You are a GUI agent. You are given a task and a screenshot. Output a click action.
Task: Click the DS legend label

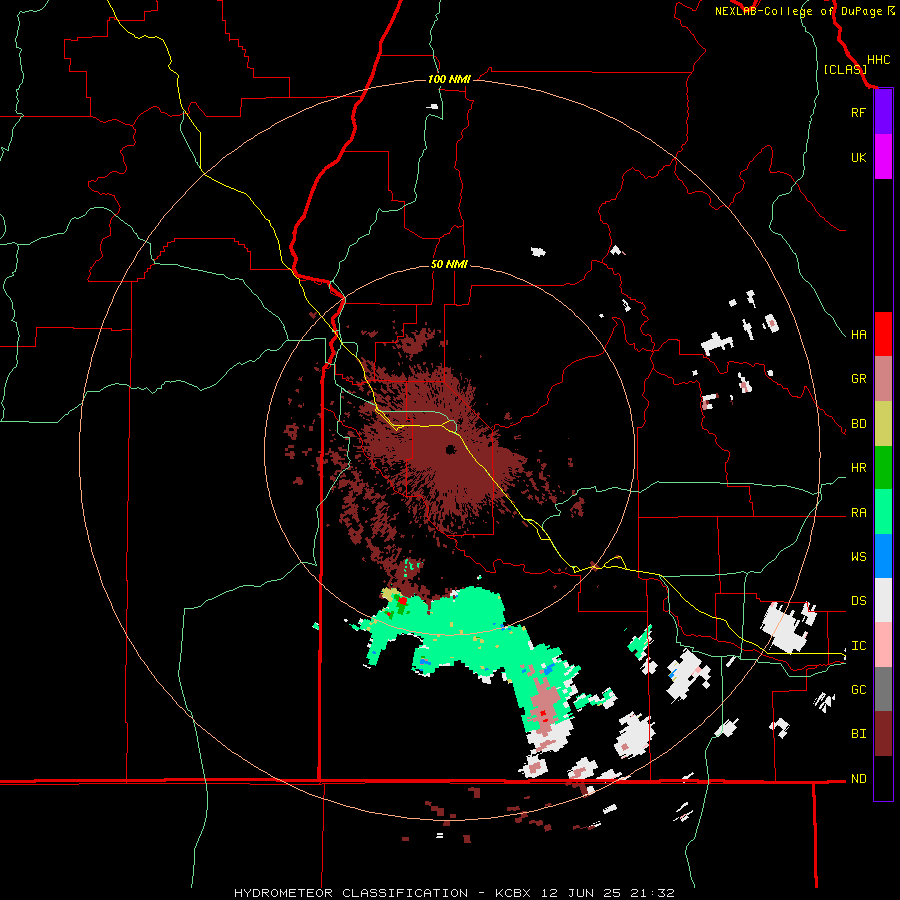858,600
